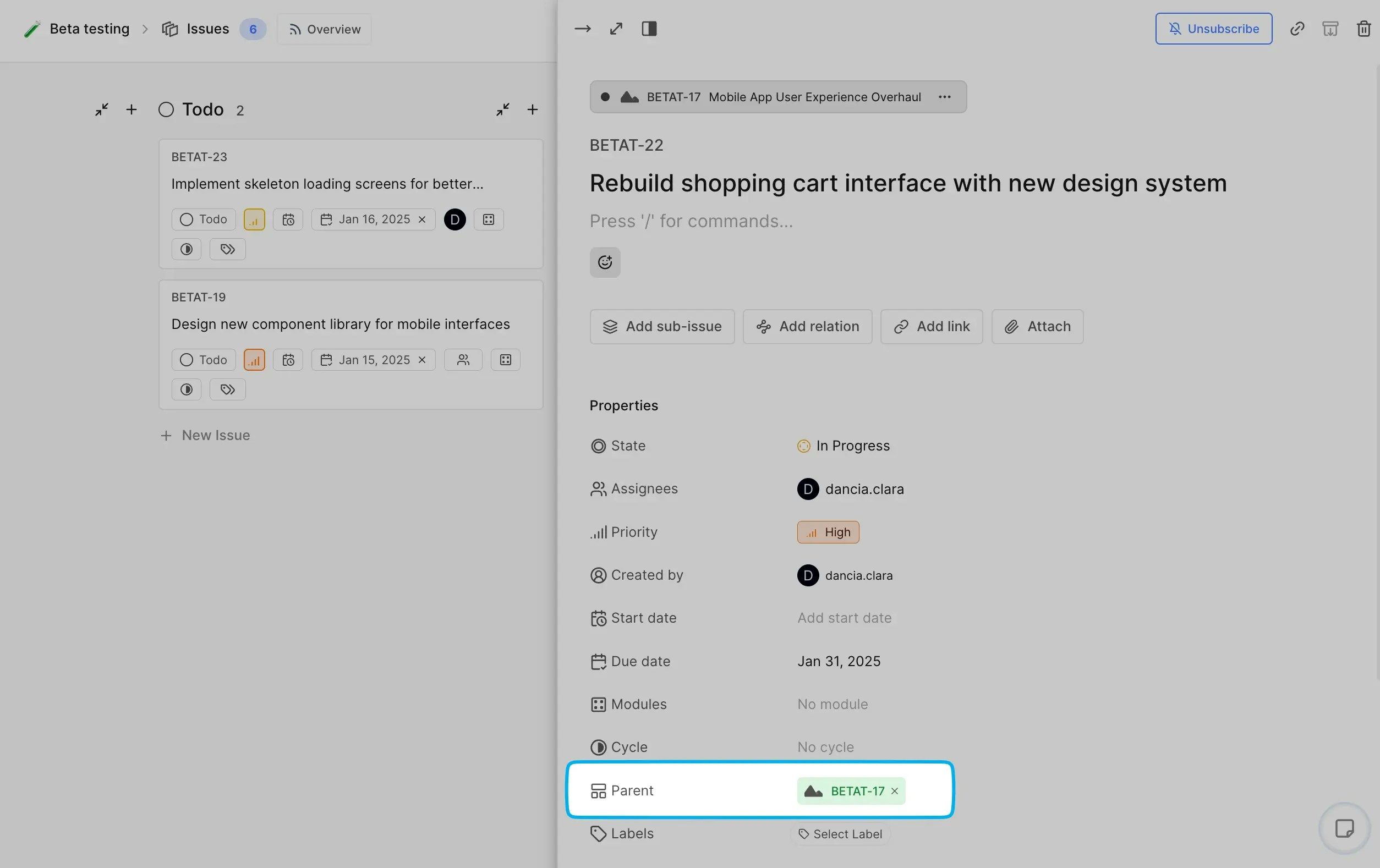This screenshot has height=868, width=1380.
Task: Open the Beta testing project breadcrumb
Action: pos(89,28)
